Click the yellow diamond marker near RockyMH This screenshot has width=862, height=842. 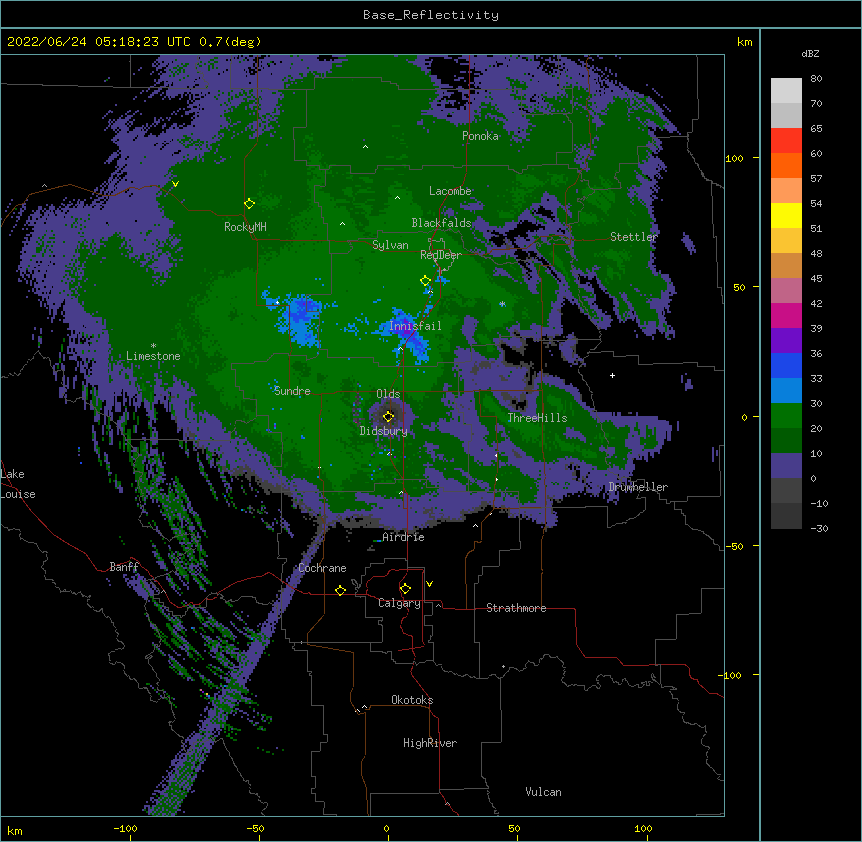tap(249, 203)
